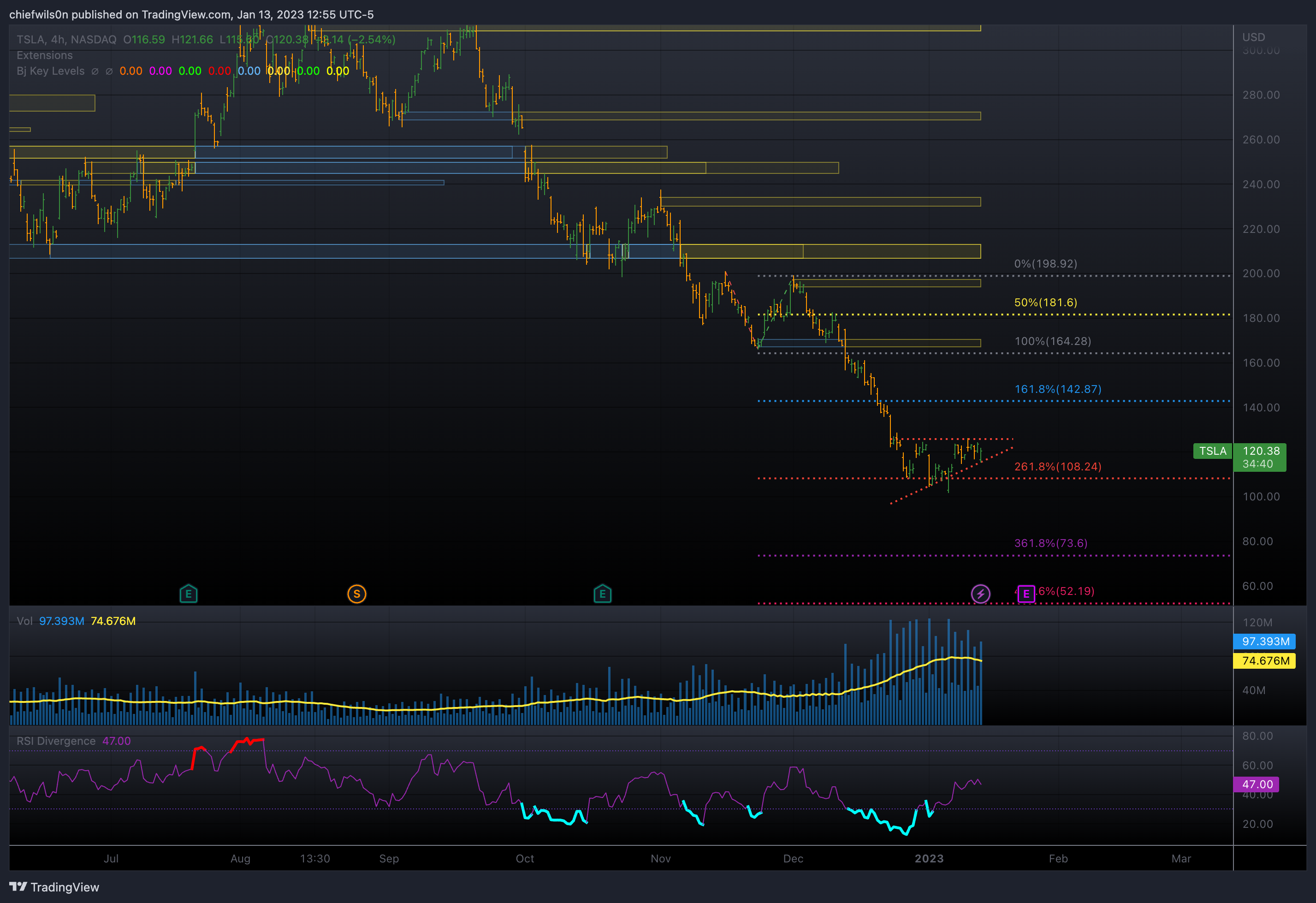Click the chiefwils0n published on TradingView.com header text

(x=191, y=15)
